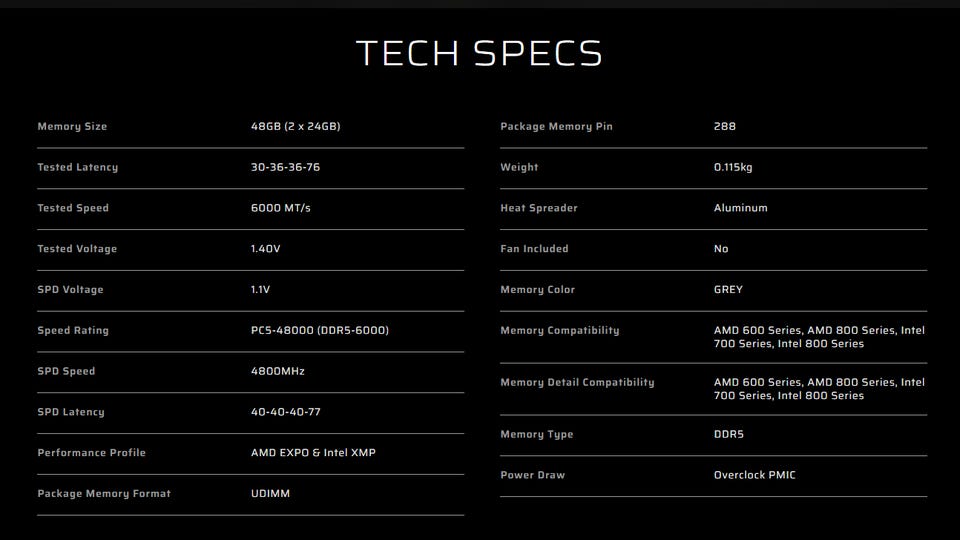Screen dimensions: 960x540
Task: Click the AMD EXPO & Intel XMP text
Action: click(x=313, y=453)
